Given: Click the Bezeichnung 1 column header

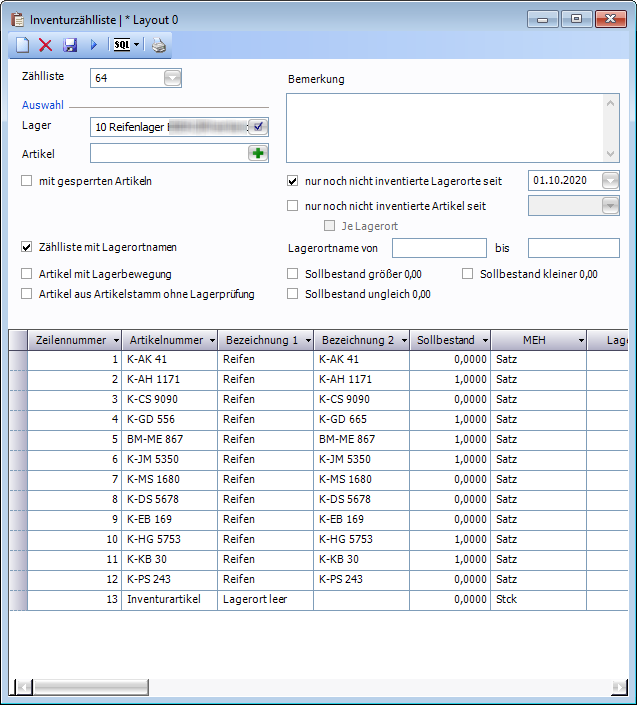Looking at the screenshot, I should (260, 340).
